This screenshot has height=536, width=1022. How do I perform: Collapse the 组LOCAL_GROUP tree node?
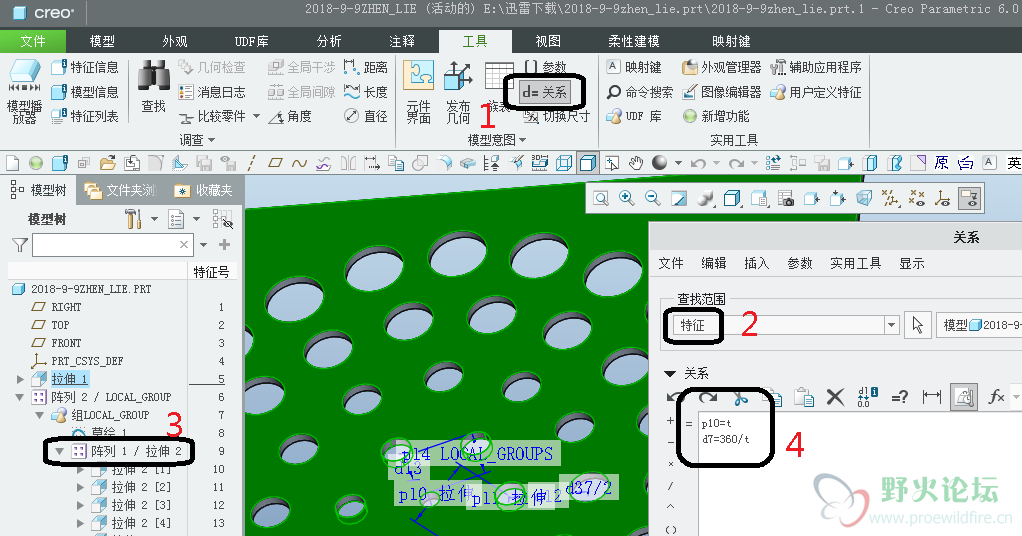coord(40,415)
